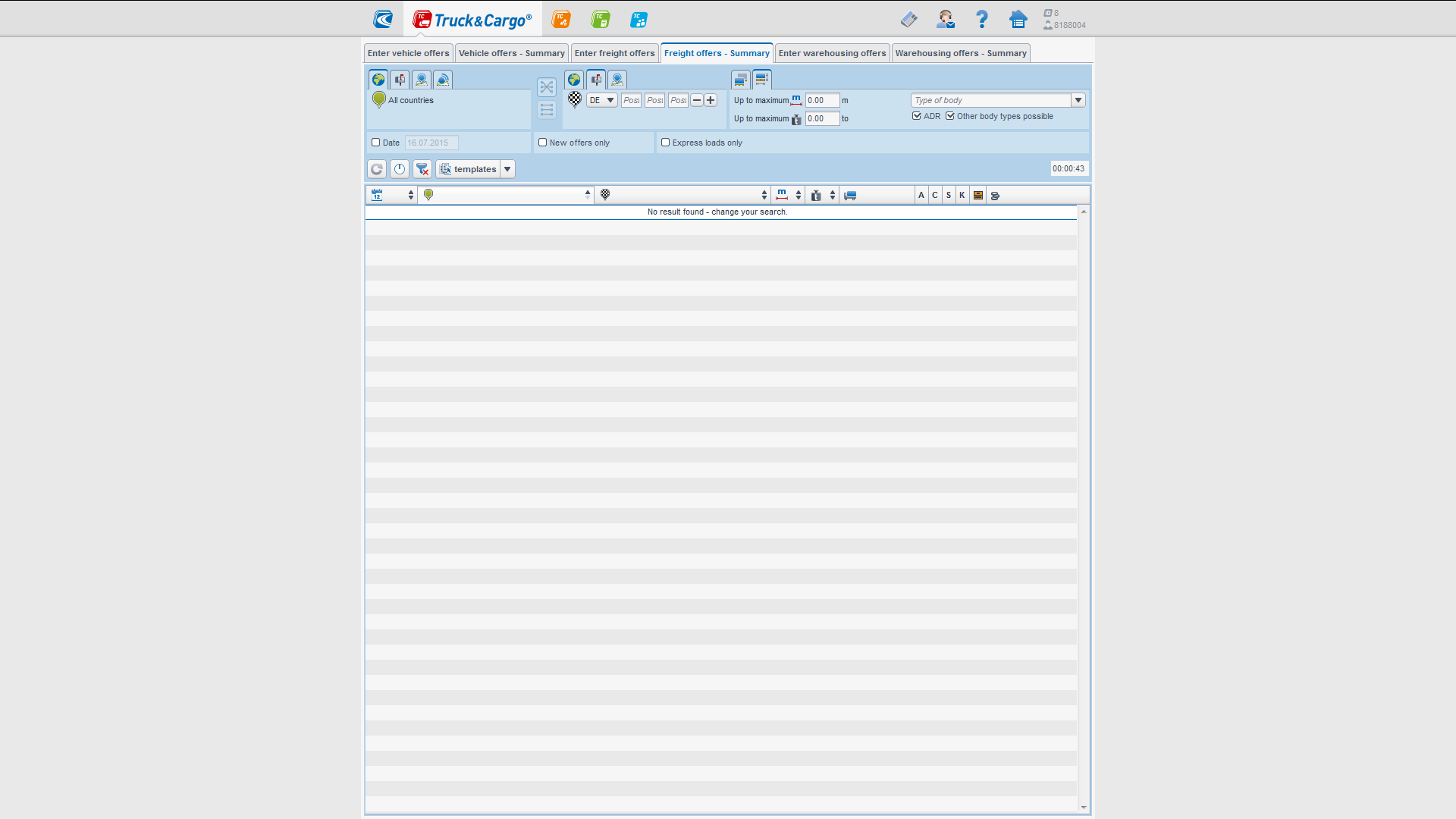Screen dimensions: 1456x819
Task: Click the location pin icon in search bar
Action: pyautogui.click(x=428, y=195)
